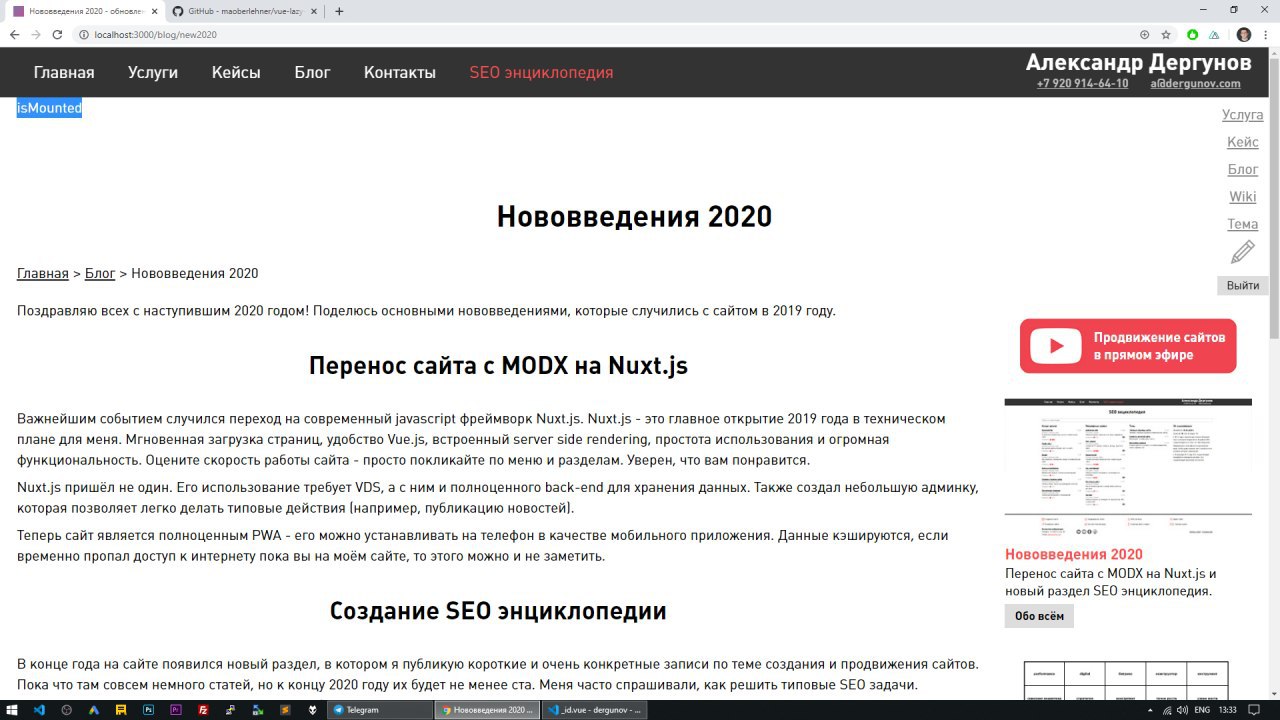Click the Александр Дергунов site title

point(1138,62)
